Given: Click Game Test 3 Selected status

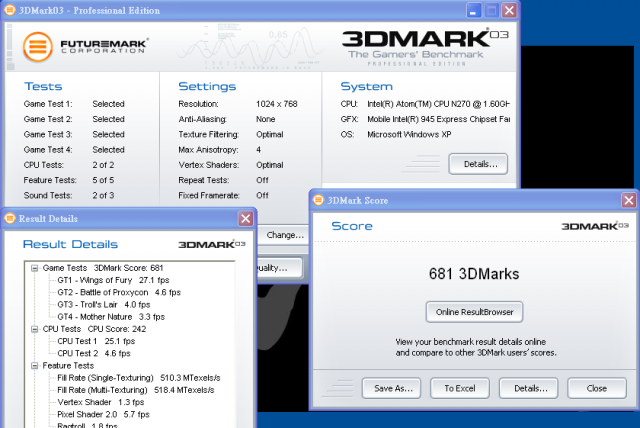Looking at the screenshot, I should (108, 135).
